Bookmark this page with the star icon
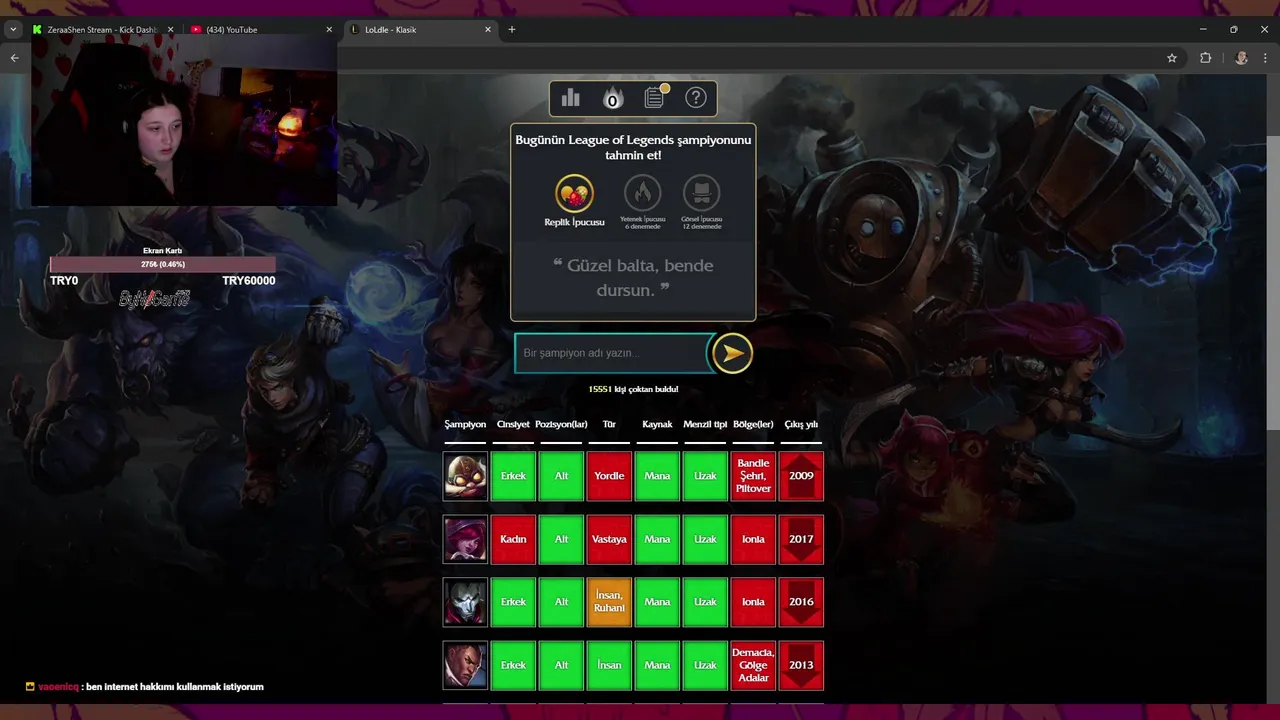Viewport: 1280px width, 720px height. click(1172, 58)
